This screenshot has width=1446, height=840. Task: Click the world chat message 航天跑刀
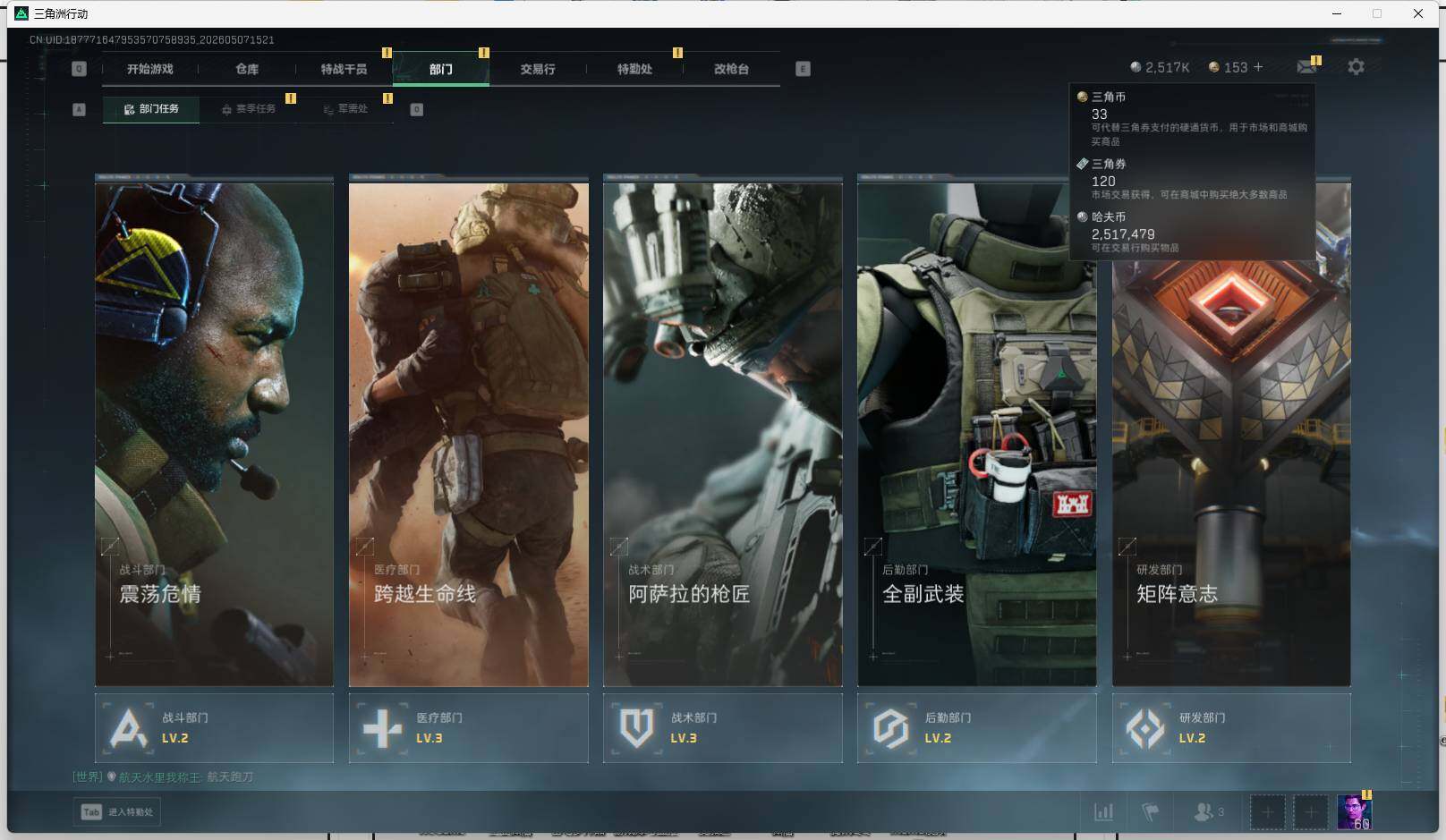tap(230, 776)
